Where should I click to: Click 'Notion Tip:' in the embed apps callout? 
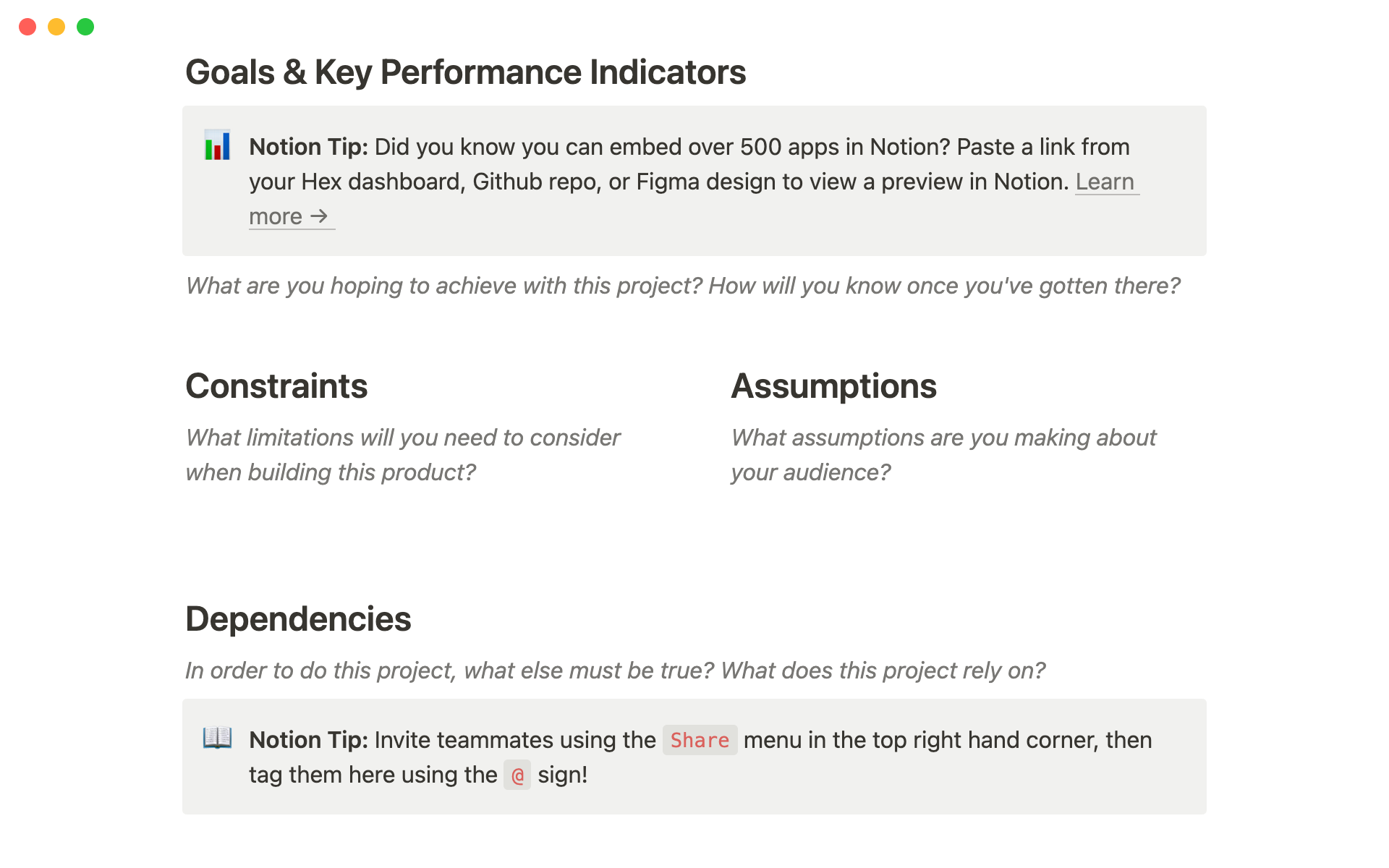pyautogui.click(x=308, y=147)
